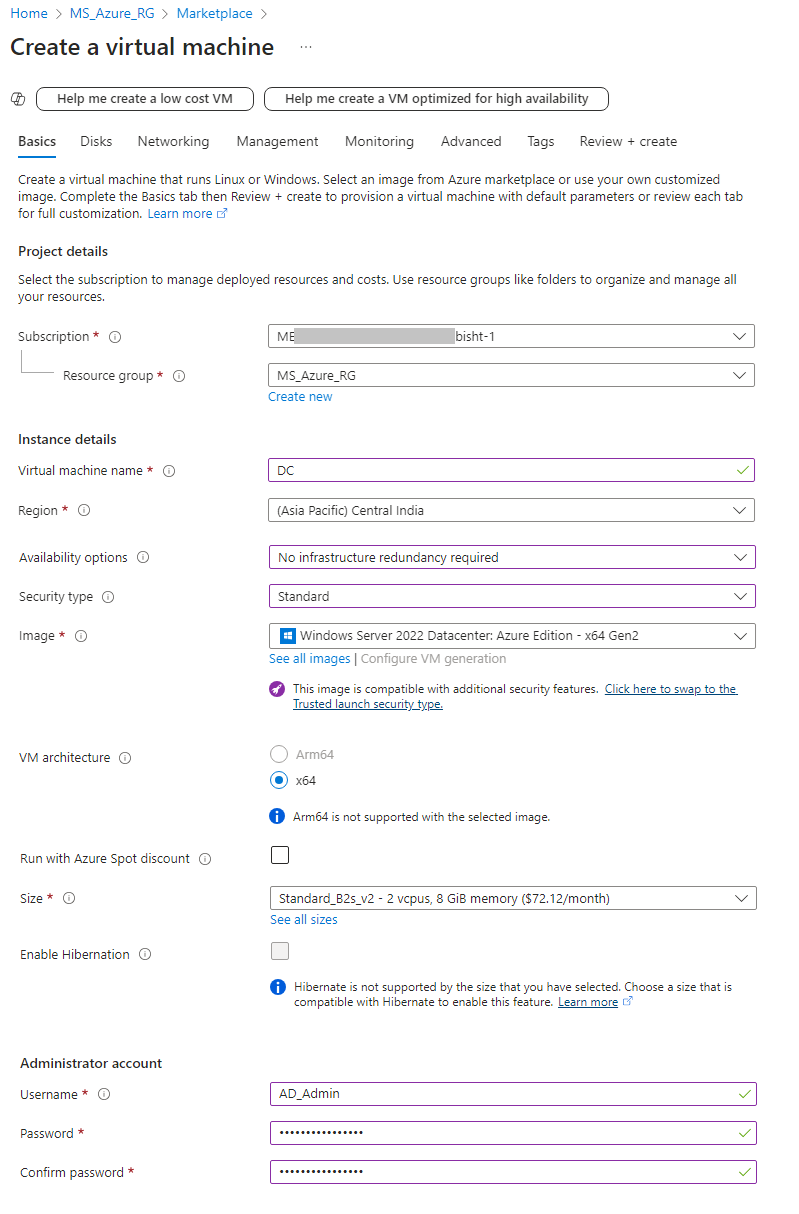Click blue info icon for Hibernate notice
799x1214 pixels.
click(279, 987)
